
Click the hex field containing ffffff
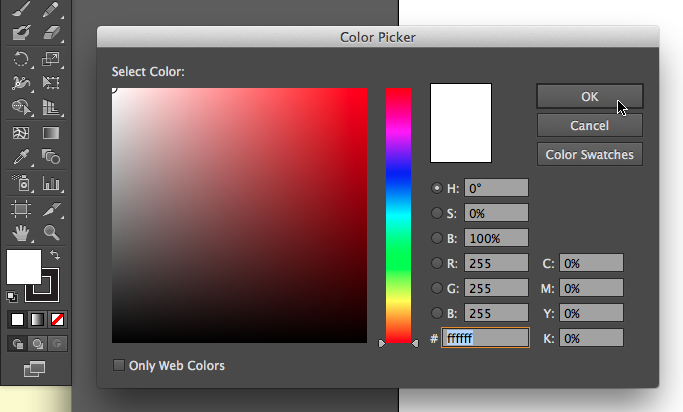tap(486, 338)
